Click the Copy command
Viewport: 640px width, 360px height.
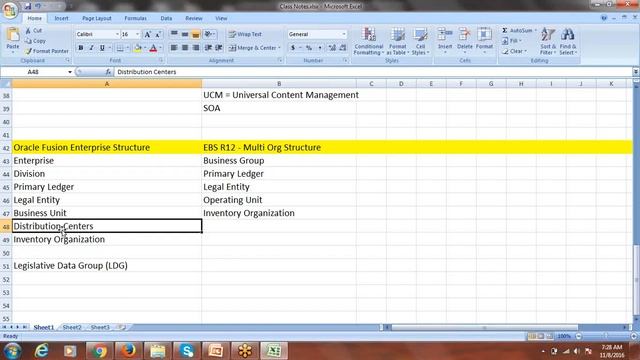coord(35,41)
